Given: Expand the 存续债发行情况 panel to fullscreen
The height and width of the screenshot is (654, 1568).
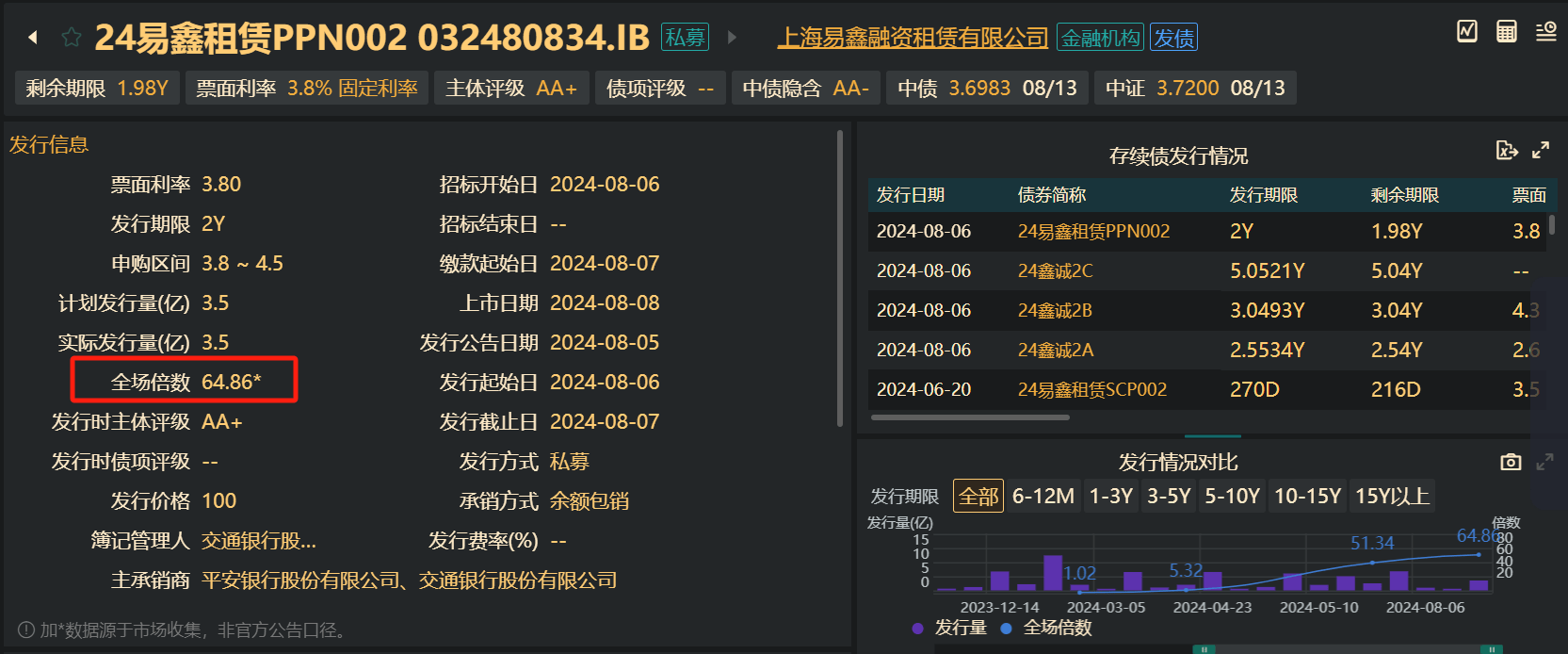Looking at the screenshot, I should click(1541, 150).
